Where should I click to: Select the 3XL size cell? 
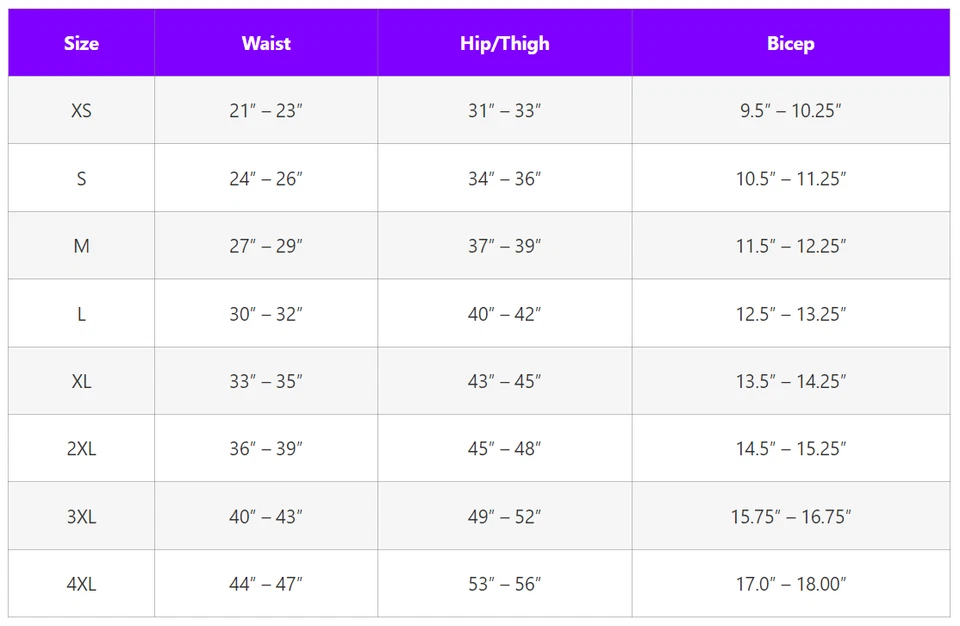pos(81,517)
